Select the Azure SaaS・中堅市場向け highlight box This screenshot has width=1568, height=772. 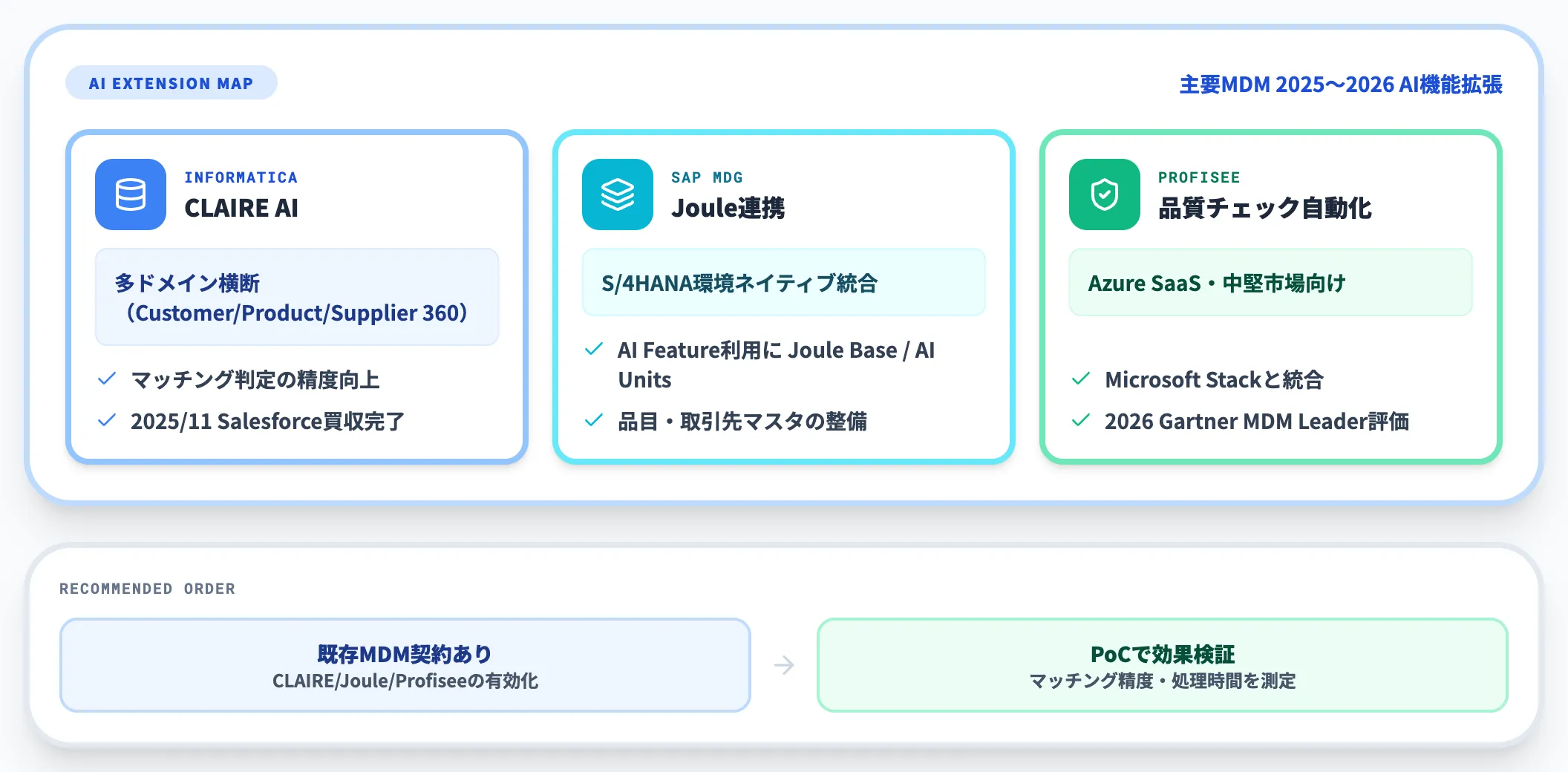[1271, 282]
